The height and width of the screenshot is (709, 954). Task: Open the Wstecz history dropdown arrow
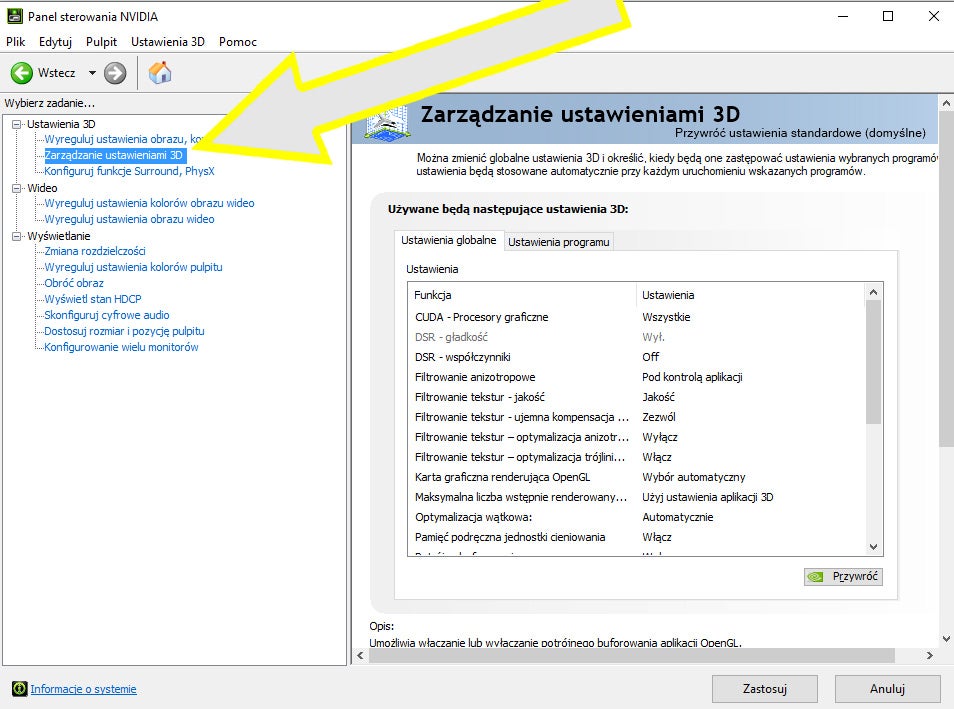92,73
